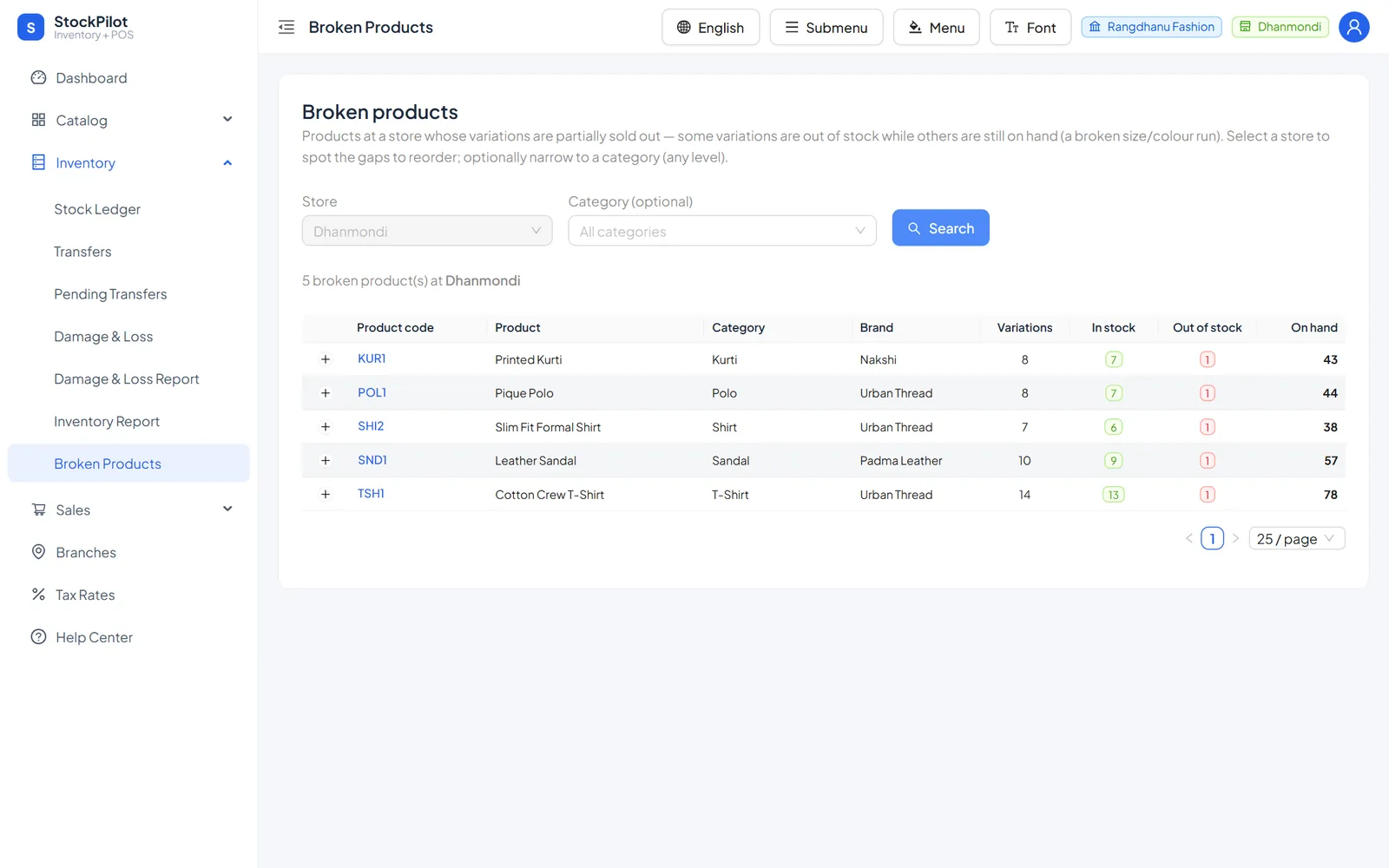
Task: Open the user profile avatar
Action: 1353,27
